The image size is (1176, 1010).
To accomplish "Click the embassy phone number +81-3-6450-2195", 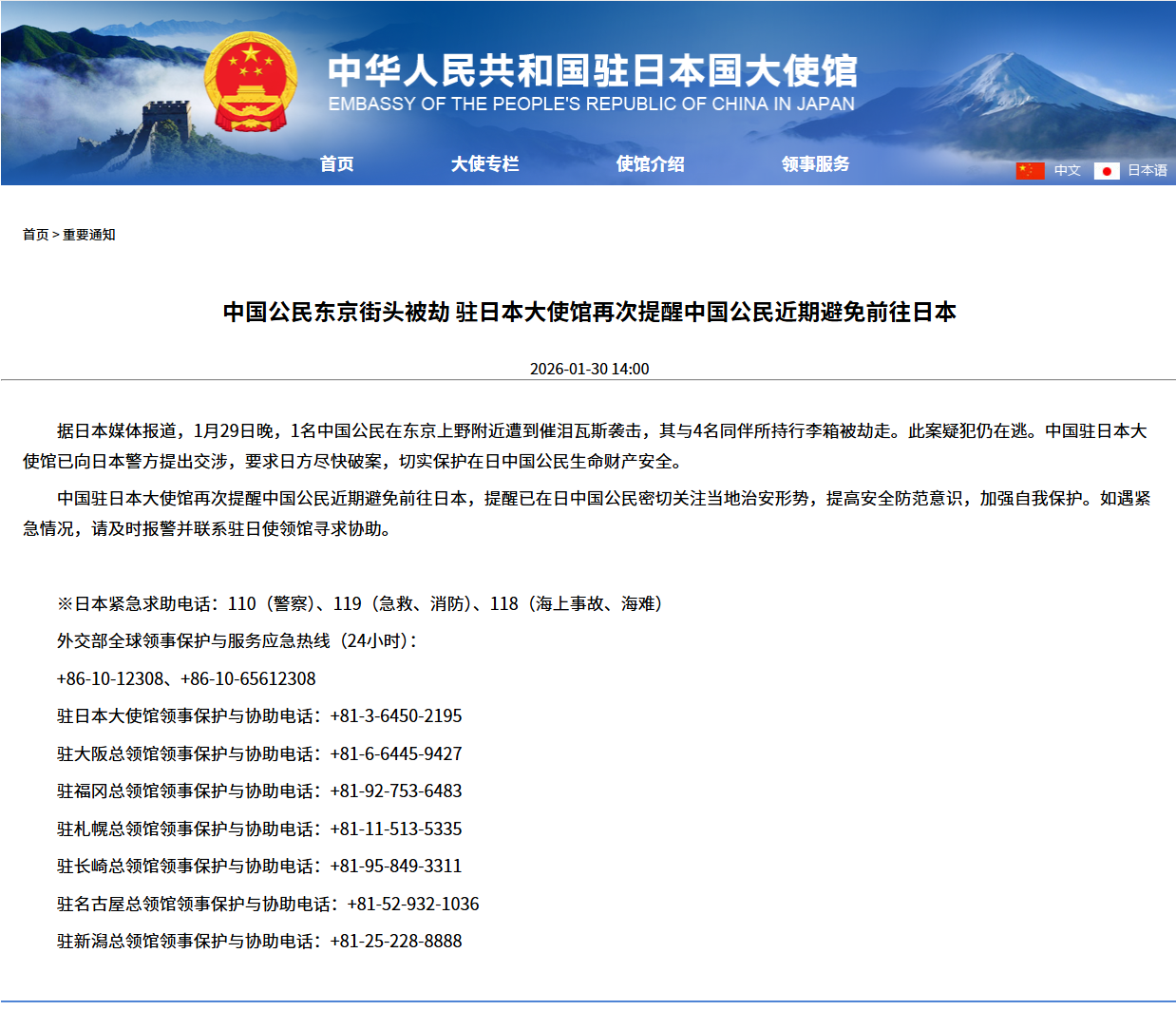I will 396,716.
